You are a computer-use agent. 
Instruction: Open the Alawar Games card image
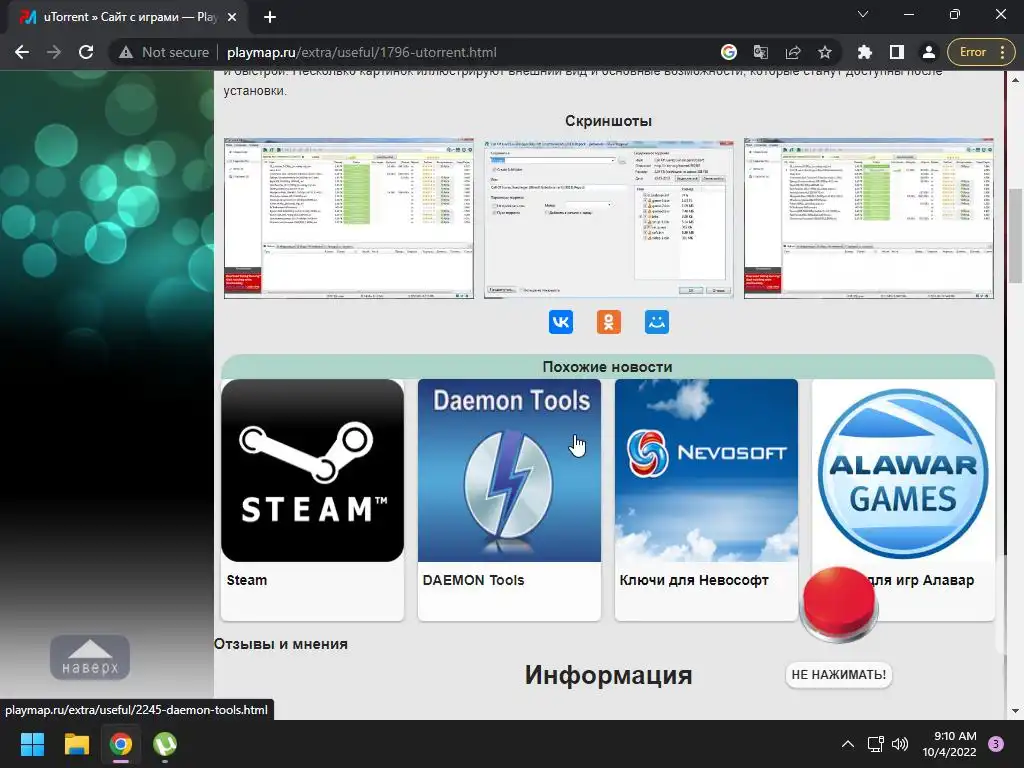pyautogui.click(x=903, y=470)
